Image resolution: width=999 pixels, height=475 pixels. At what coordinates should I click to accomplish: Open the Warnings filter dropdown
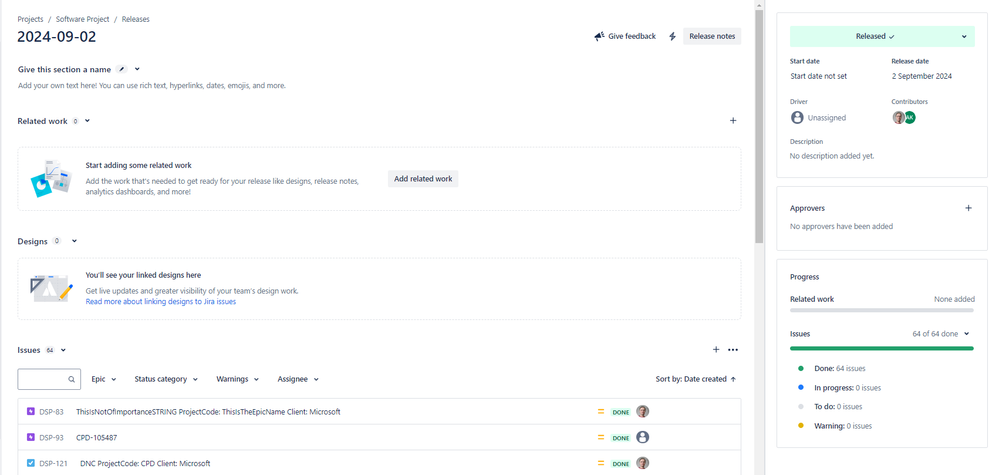click(238, 379)
